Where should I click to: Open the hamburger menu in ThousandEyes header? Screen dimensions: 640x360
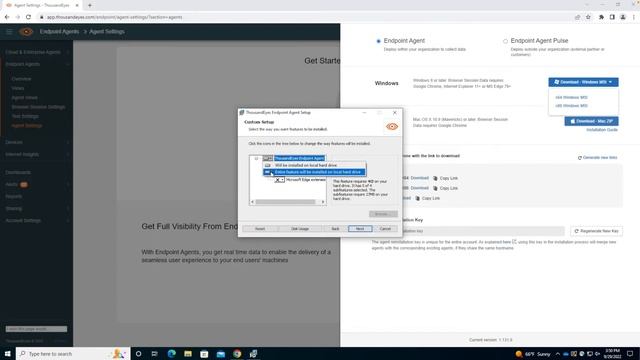pyautogui.click(x=9, y=31)
